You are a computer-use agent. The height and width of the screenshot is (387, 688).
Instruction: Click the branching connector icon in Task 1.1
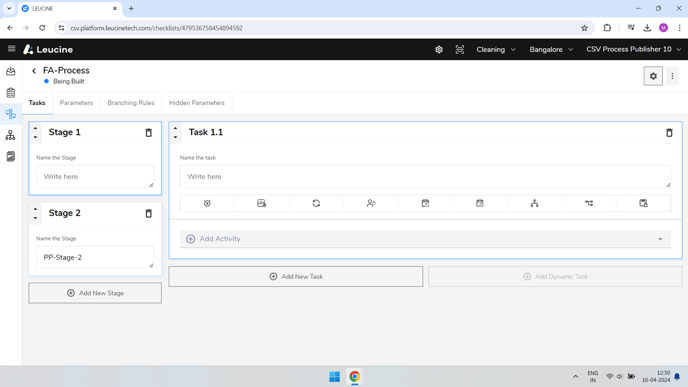tap(589, 203)
